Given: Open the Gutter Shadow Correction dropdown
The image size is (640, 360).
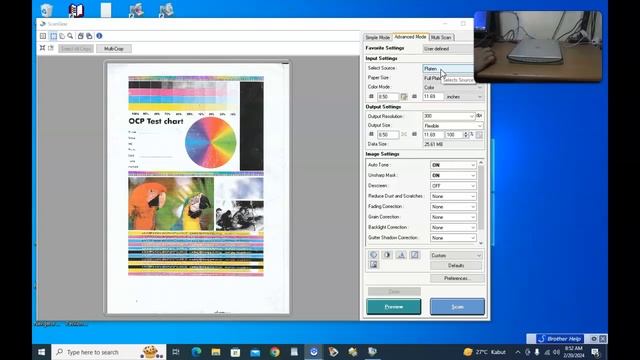Looking at the screenshot, I should [x=453, y=238].
